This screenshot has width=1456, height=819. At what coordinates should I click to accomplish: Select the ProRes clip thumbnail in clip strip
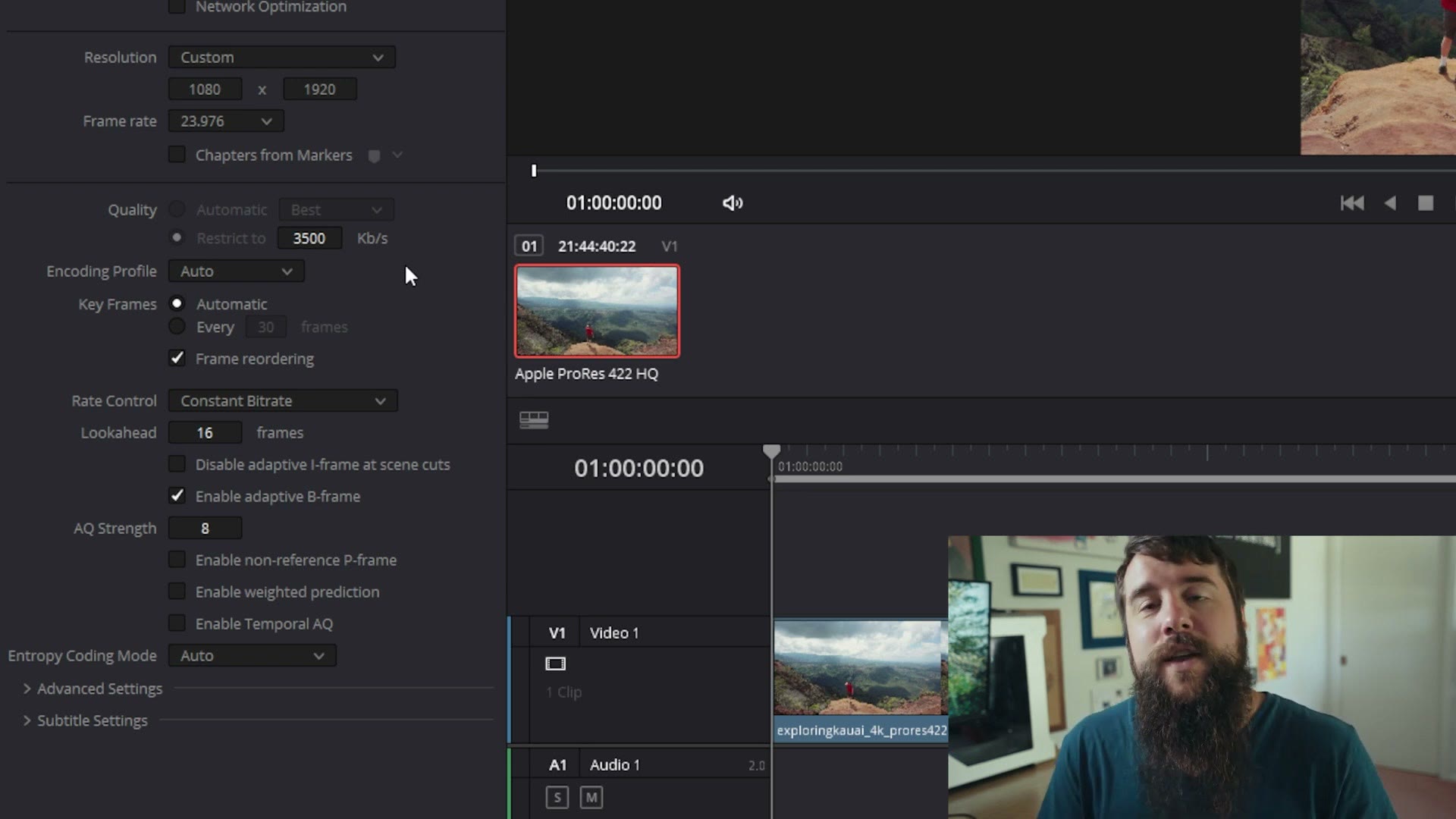click(597, 311)
